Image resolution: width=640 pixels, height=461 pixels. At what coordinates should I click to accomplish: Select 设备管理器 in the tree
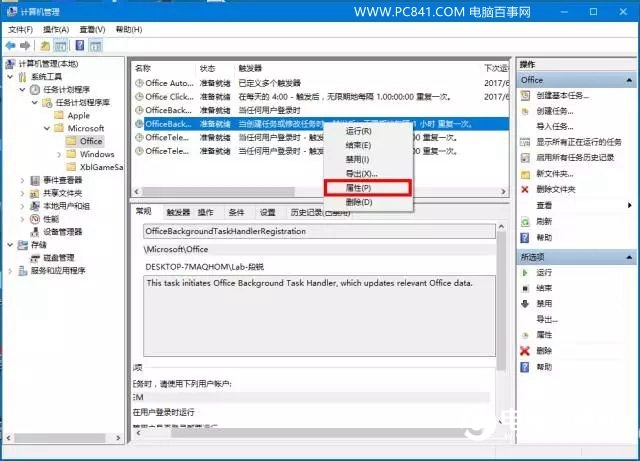click(x=62, y=232)
